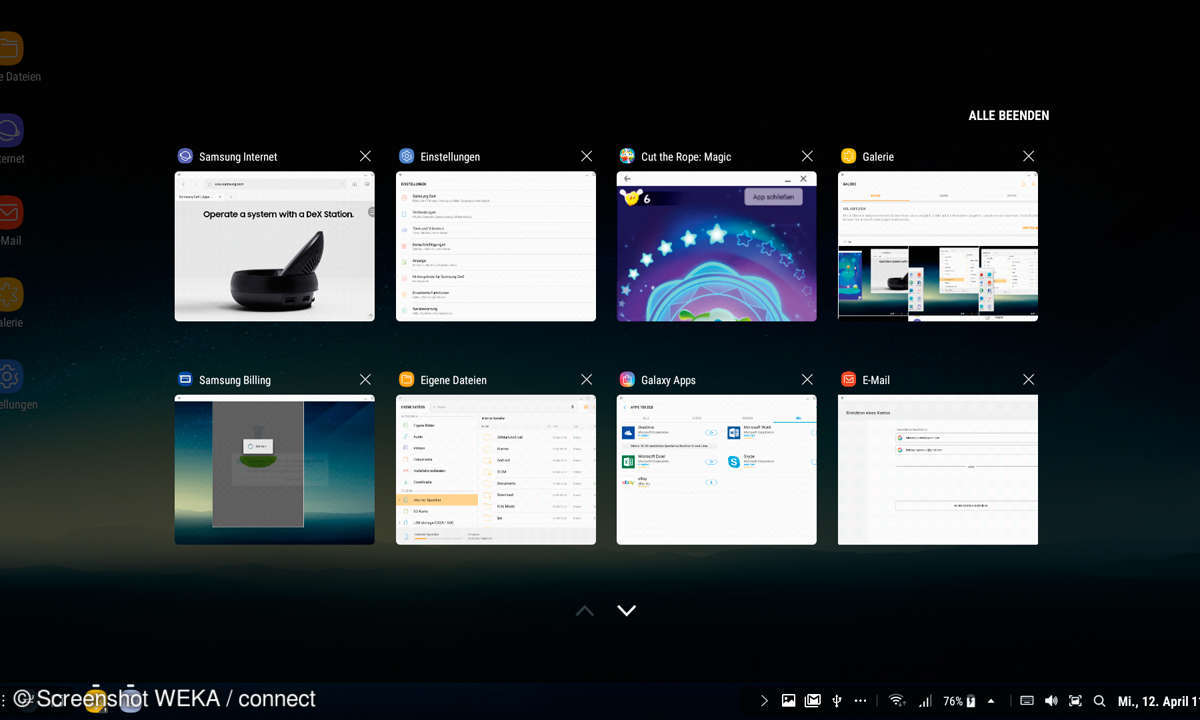Screen dimensions: 1200x720
Task: Close the Samsung Billing app card
Action: click(x=365, y=380)
